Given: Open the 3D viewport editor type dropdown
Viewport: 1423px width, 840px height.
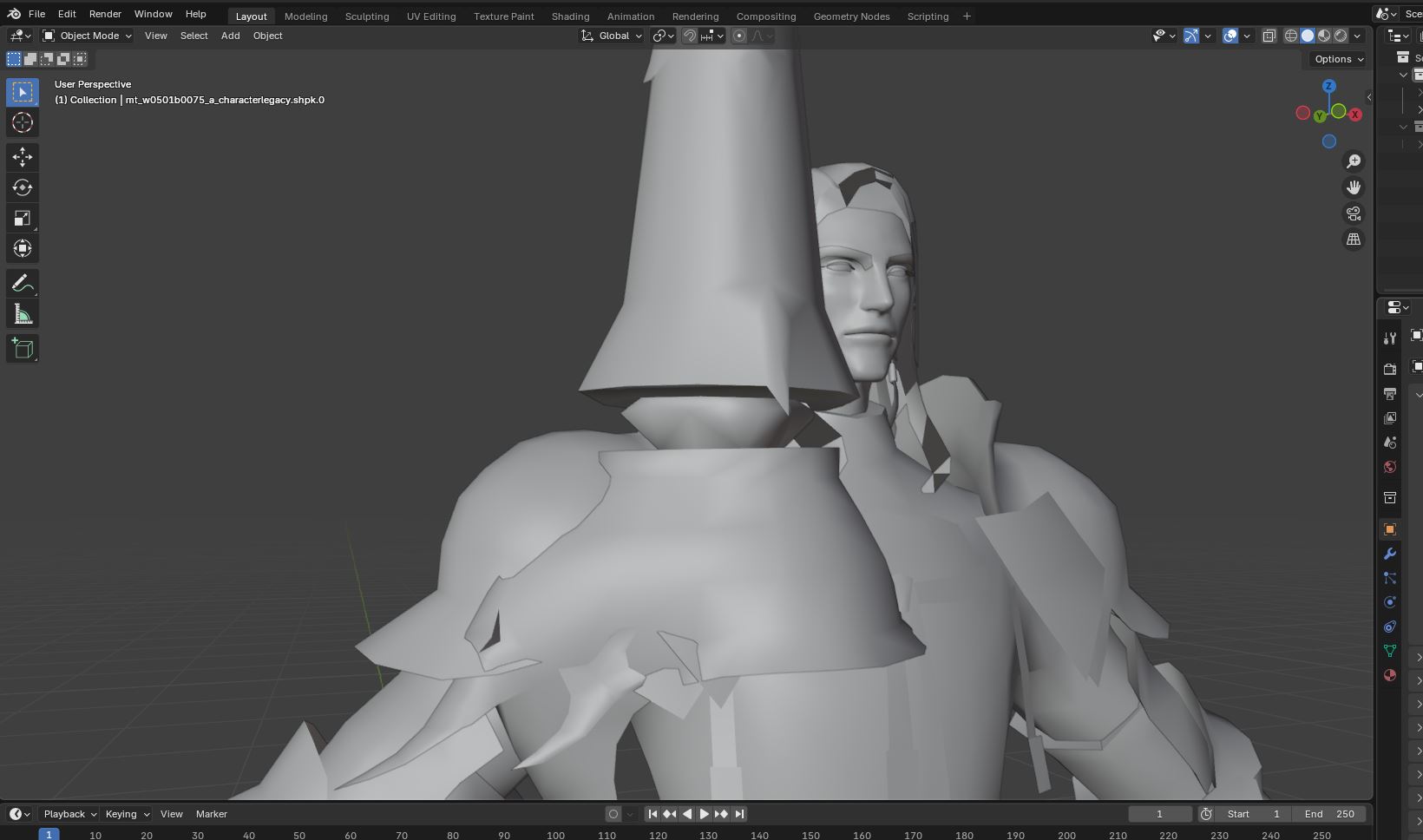Looking at the screenshot, I should pyautogui.click(x=20, y=36).
